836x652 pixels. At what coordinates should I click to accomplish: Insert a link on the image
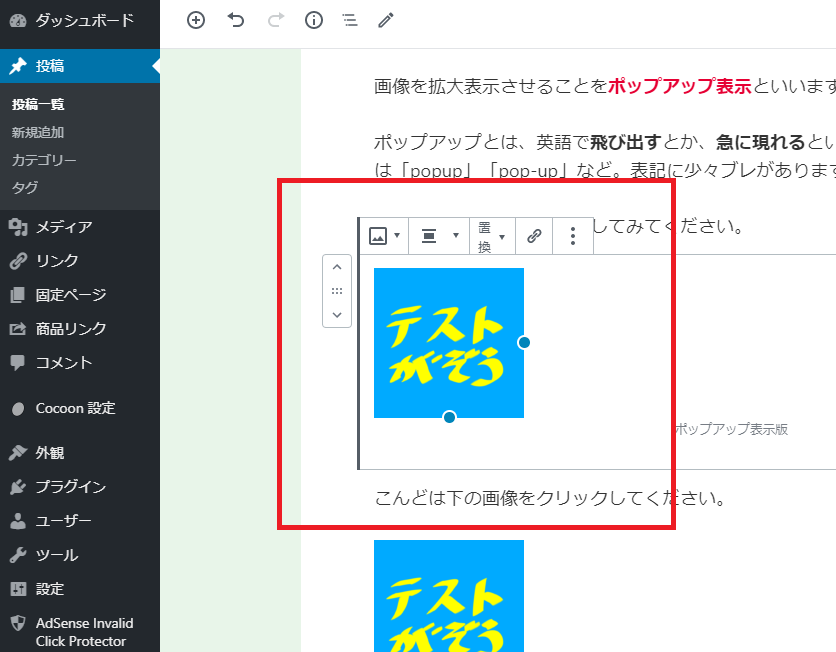coord(534,236)
